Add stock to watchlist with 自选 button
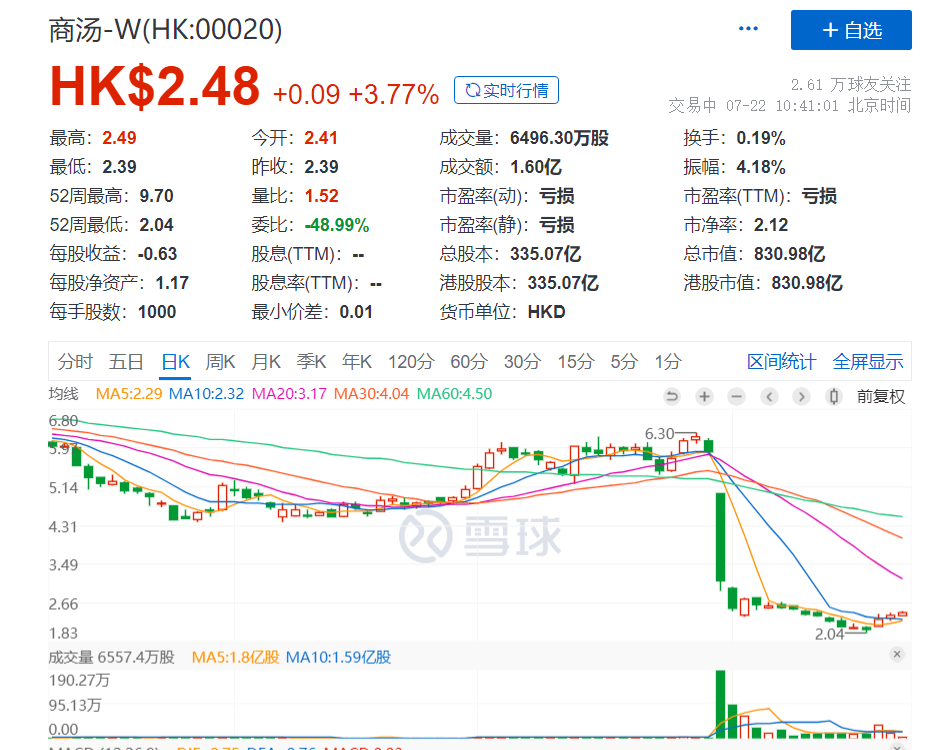 tap(851, 30)
